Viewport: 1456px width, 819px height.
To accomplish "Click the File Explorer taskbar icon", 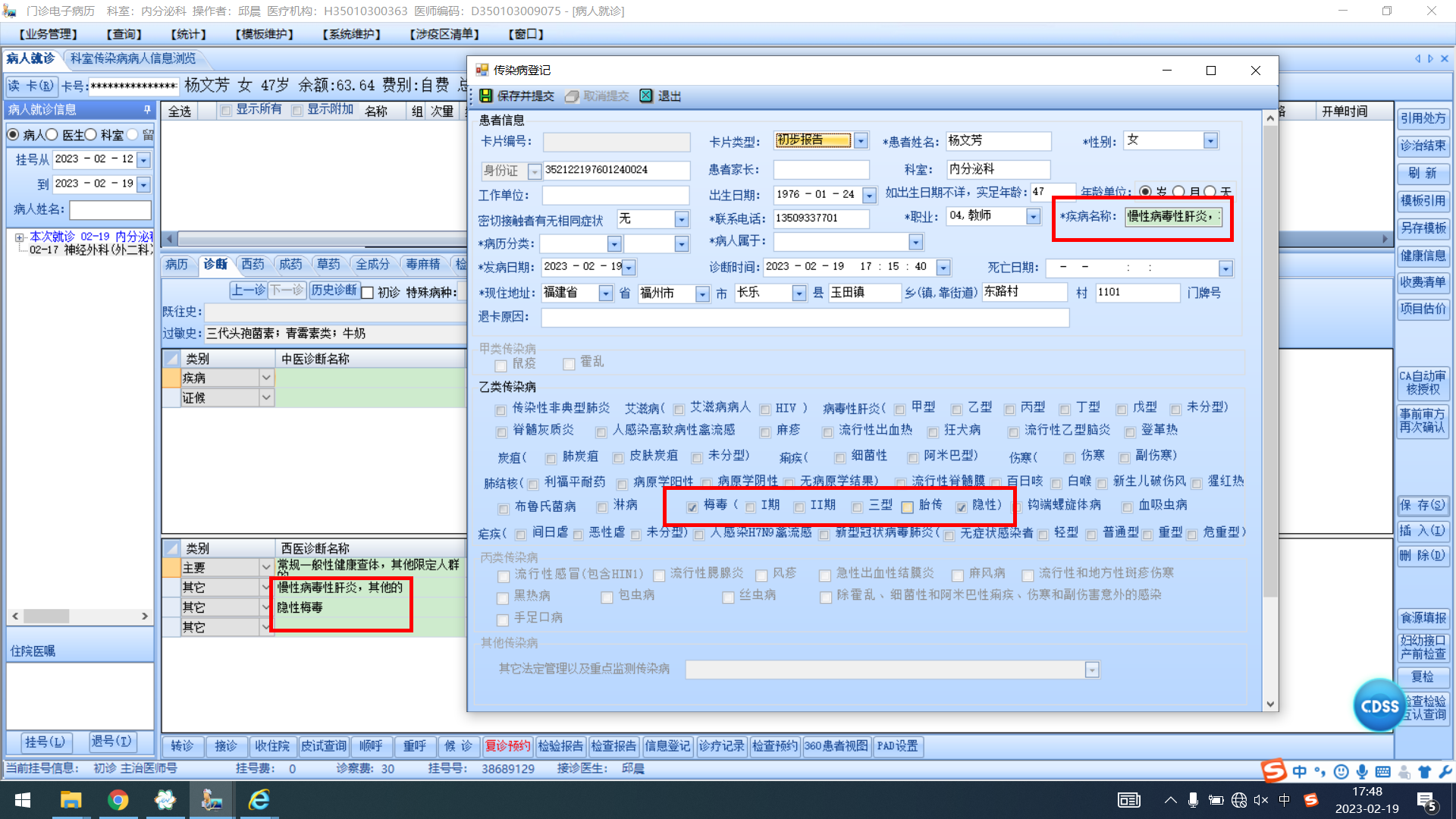I will click(71, 800).
